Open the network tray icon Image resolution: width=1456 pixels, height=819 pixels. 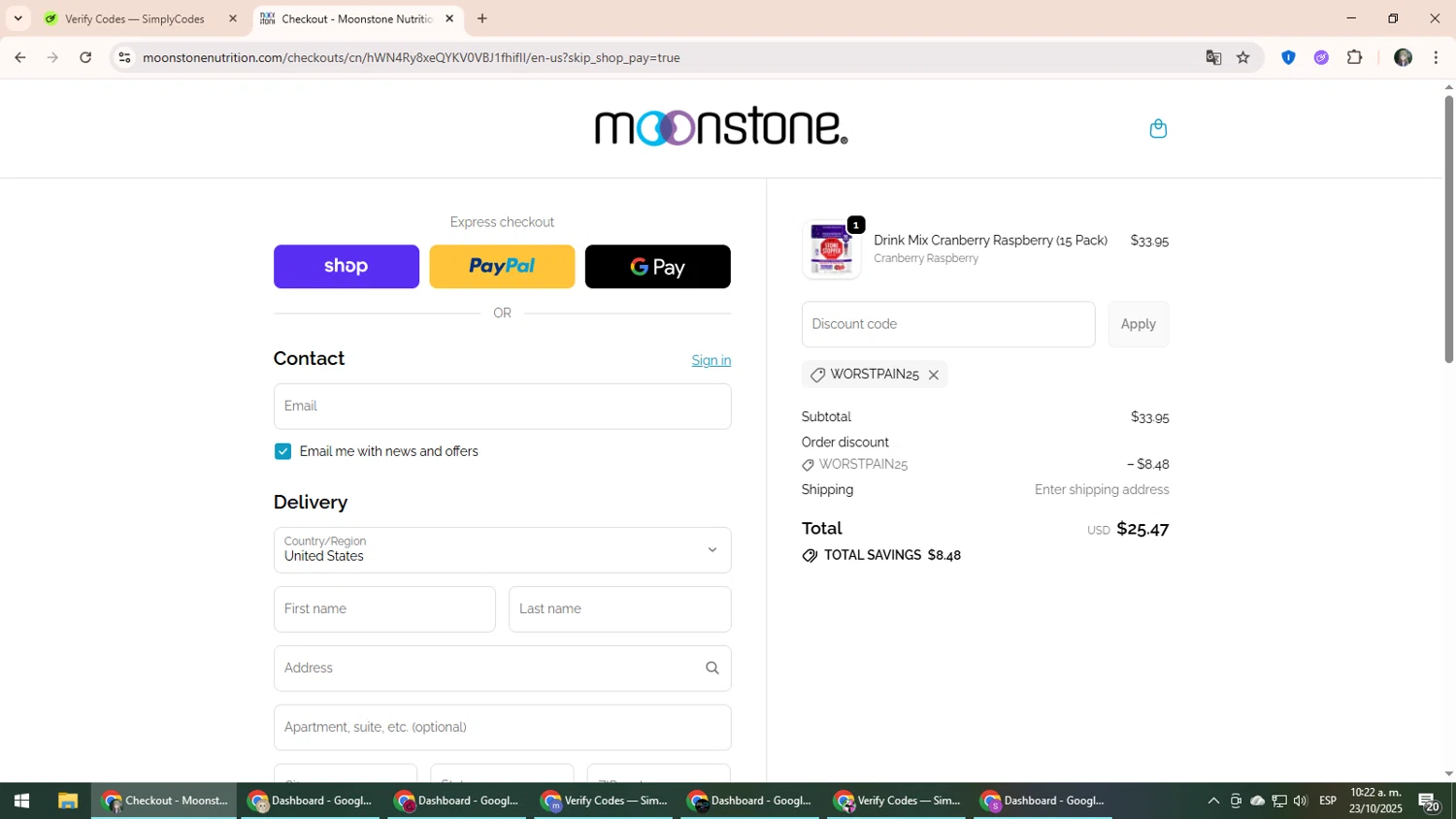pyautogui.click(x=1279, y=801)
